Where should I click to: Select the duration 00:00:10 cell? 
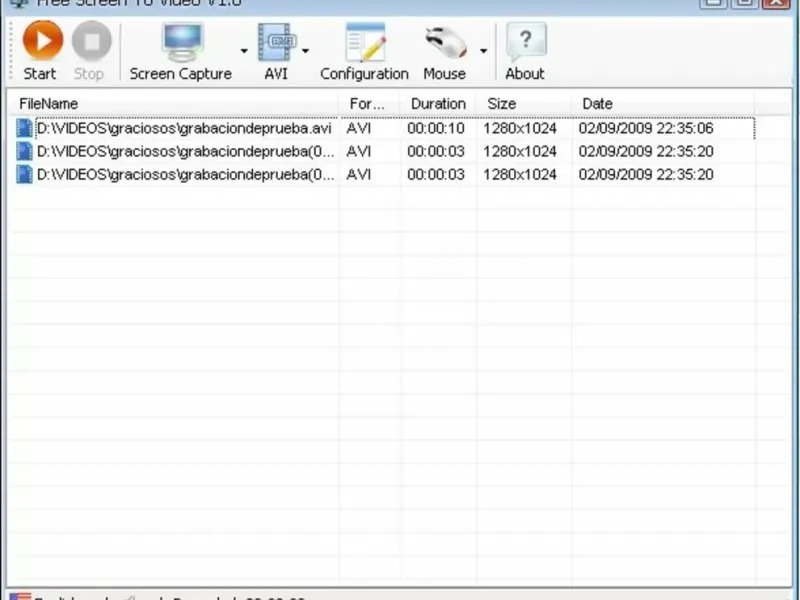(x=436, y=128)
